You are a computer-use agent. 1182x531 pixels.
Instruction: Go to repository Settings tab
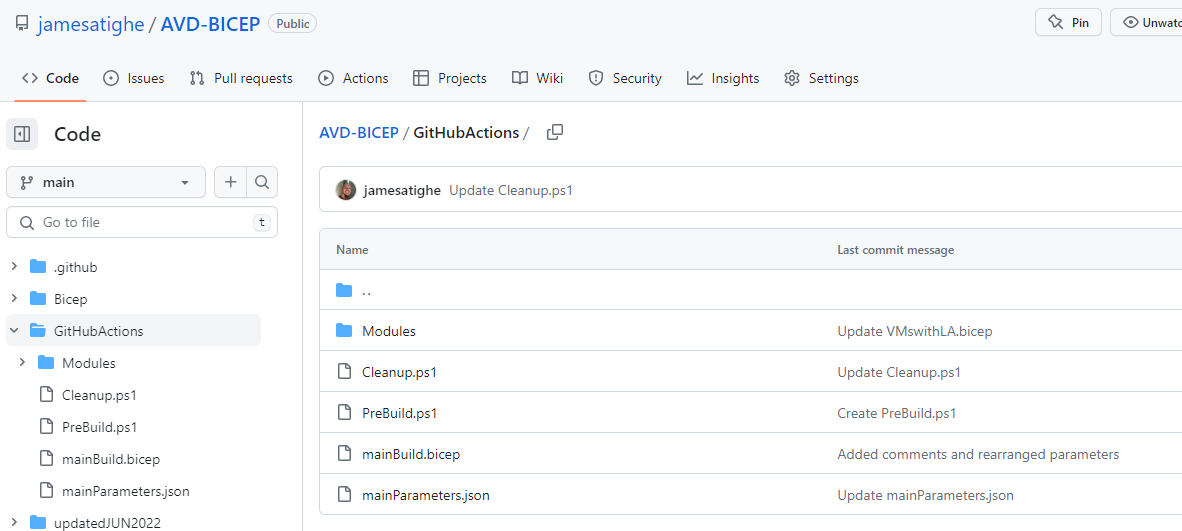point(821,78)
